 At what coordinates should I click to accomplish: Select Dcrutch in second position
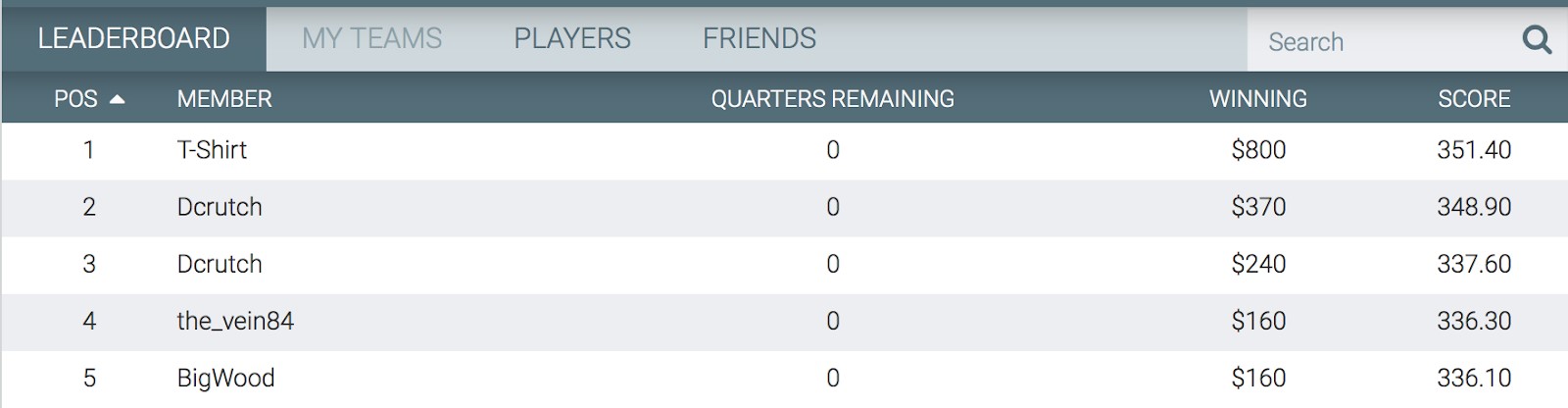point(220,207)
